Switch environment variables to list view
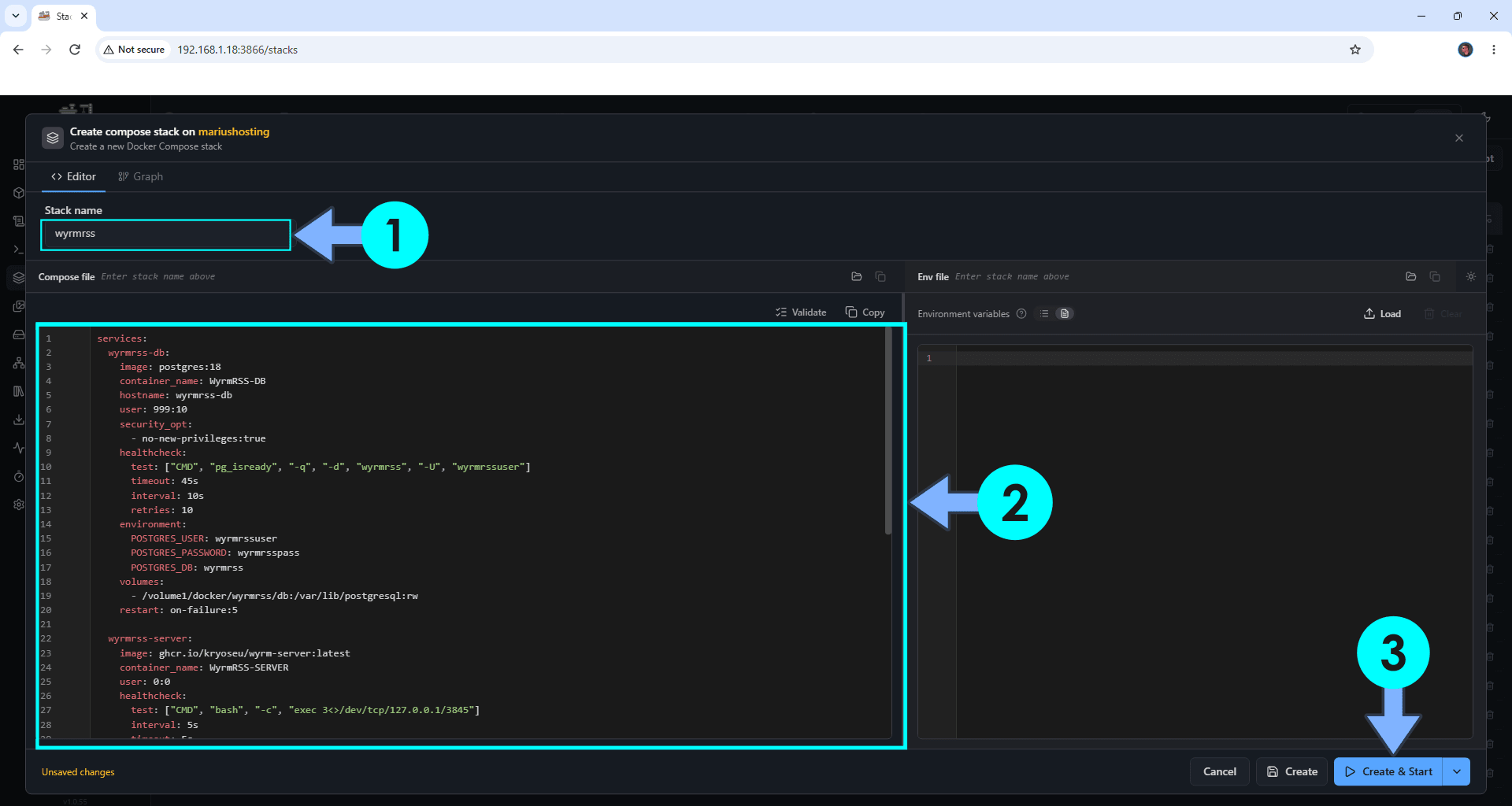This screenshot has height=806, width=1512. coord(1044,314)
